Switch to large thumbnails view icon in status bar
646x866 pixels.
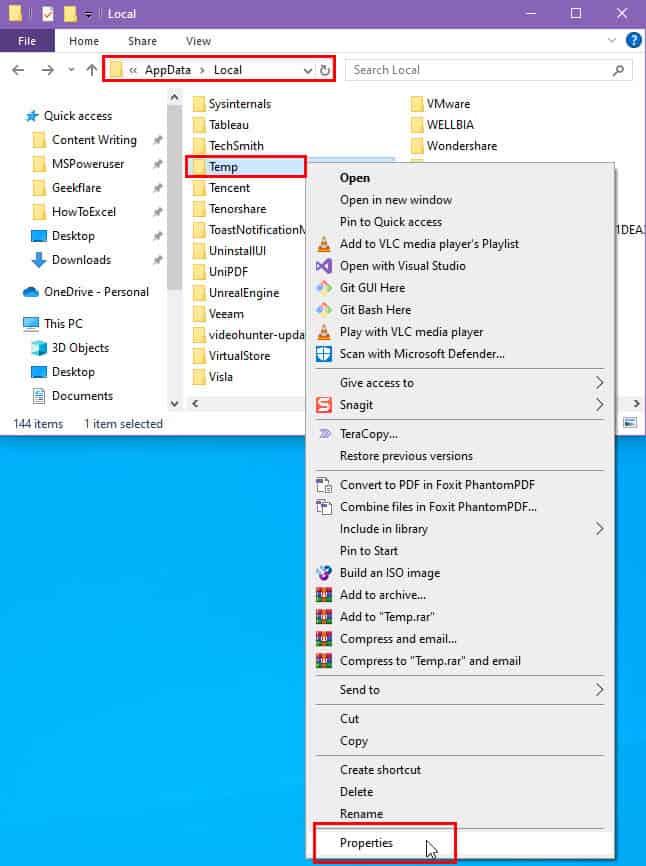point(630,423)
